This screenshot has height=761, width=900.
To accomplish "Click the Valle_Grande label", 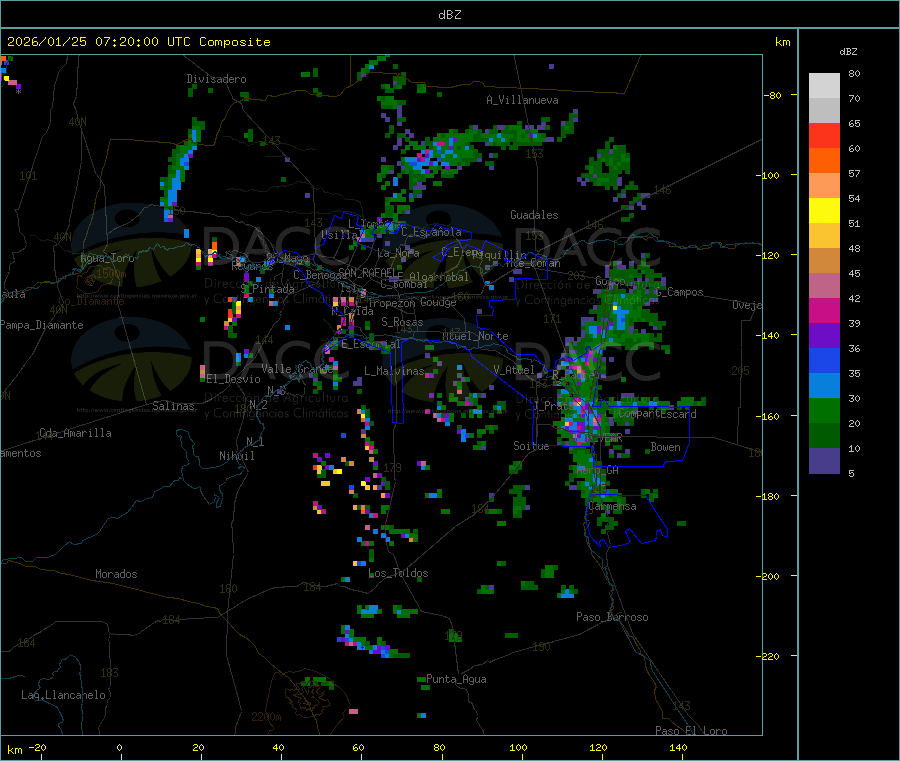I will pos(297,369).
